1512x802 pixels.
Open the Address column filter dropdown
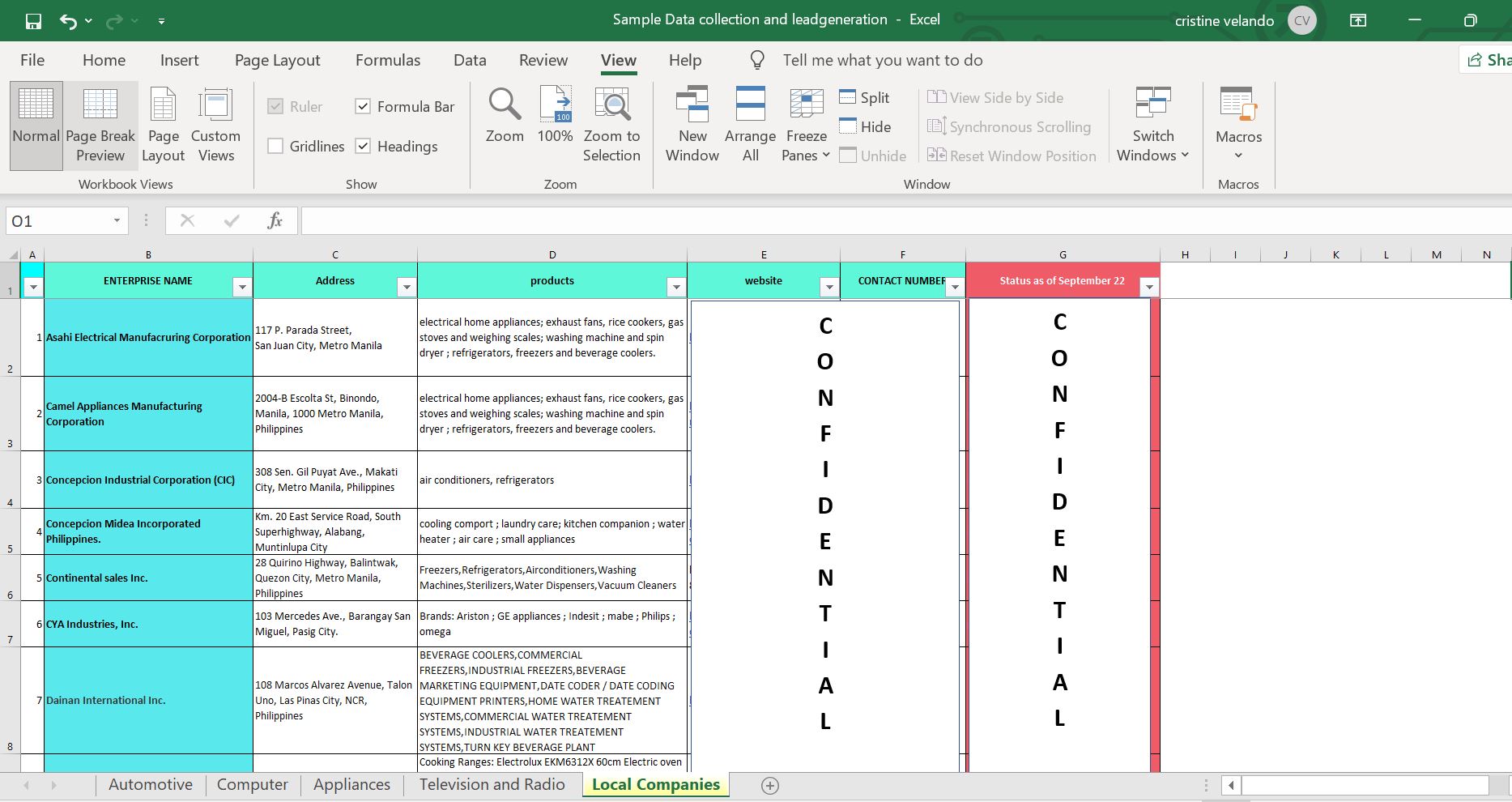pos(407,287)
